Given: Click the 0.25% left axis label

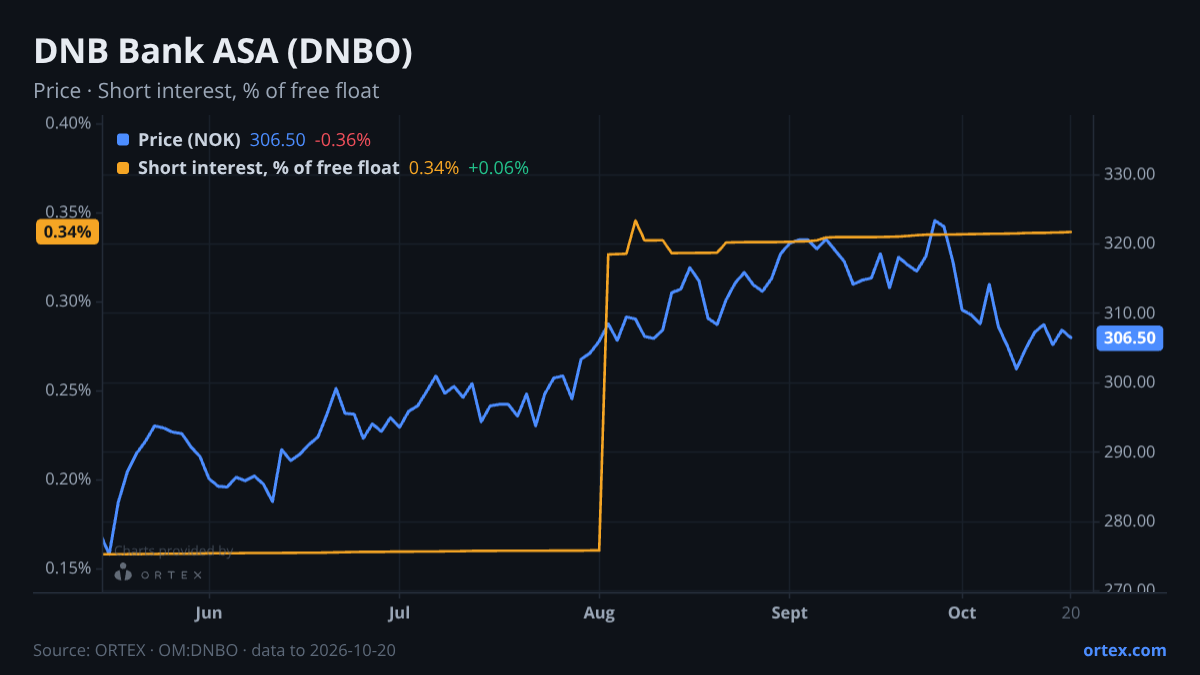Looking at the screenshot, I should coord(68,390).
